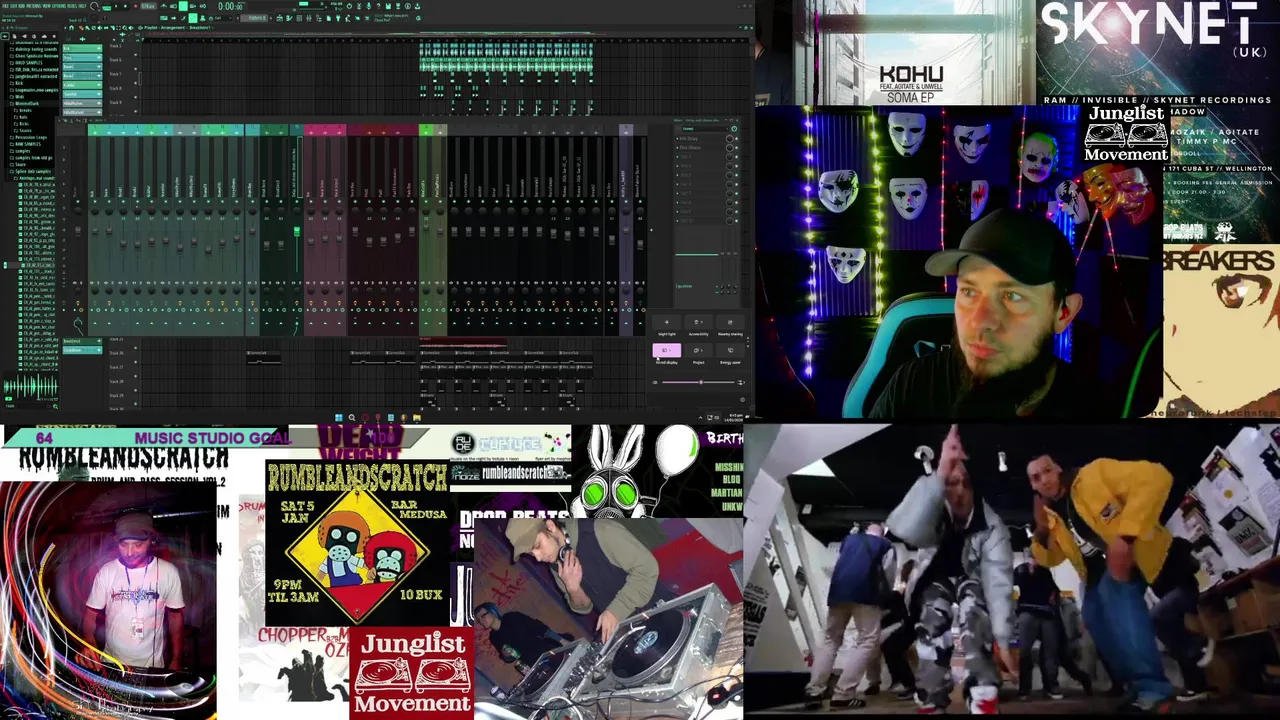This screenshot has height=720, width=1280.
Task: Click the Master mixer track volume fader
Action: coord(77,231)
